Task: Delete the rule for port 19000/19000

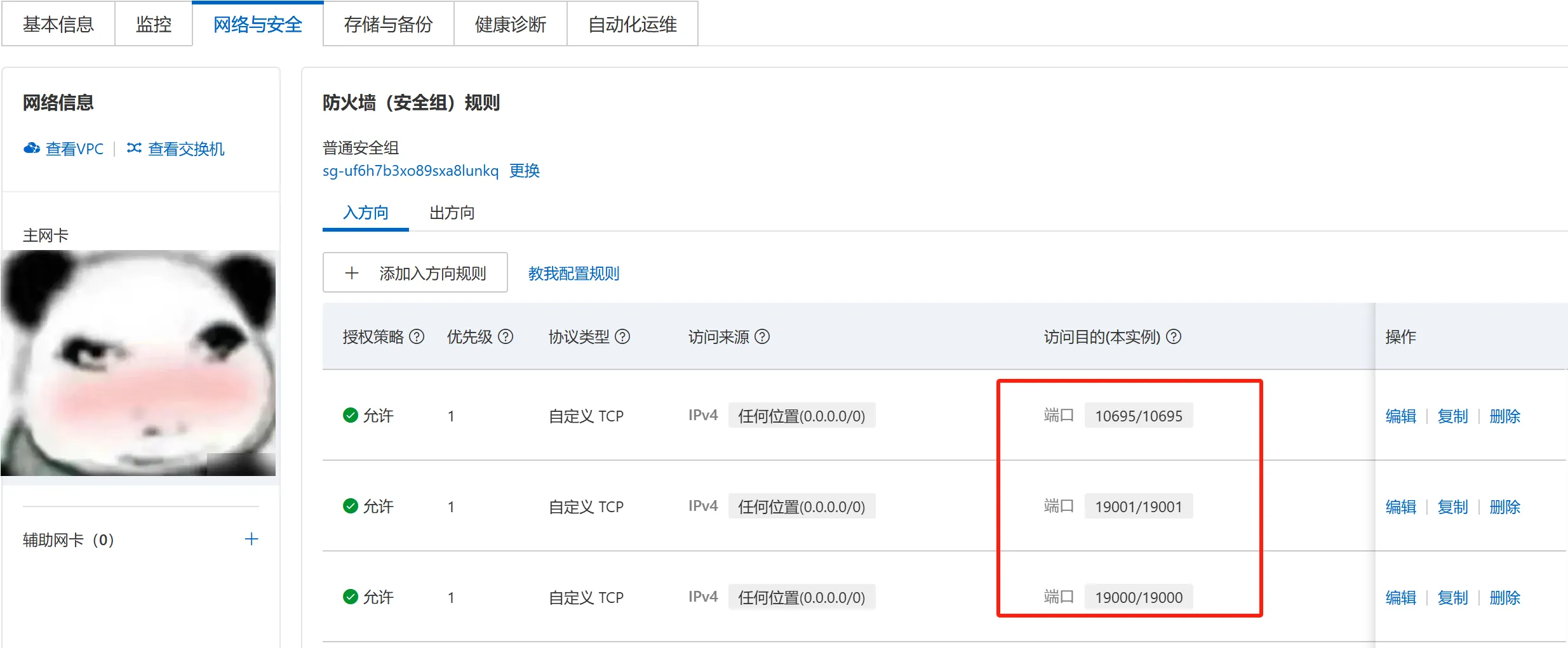Action: pos(1504,597)
